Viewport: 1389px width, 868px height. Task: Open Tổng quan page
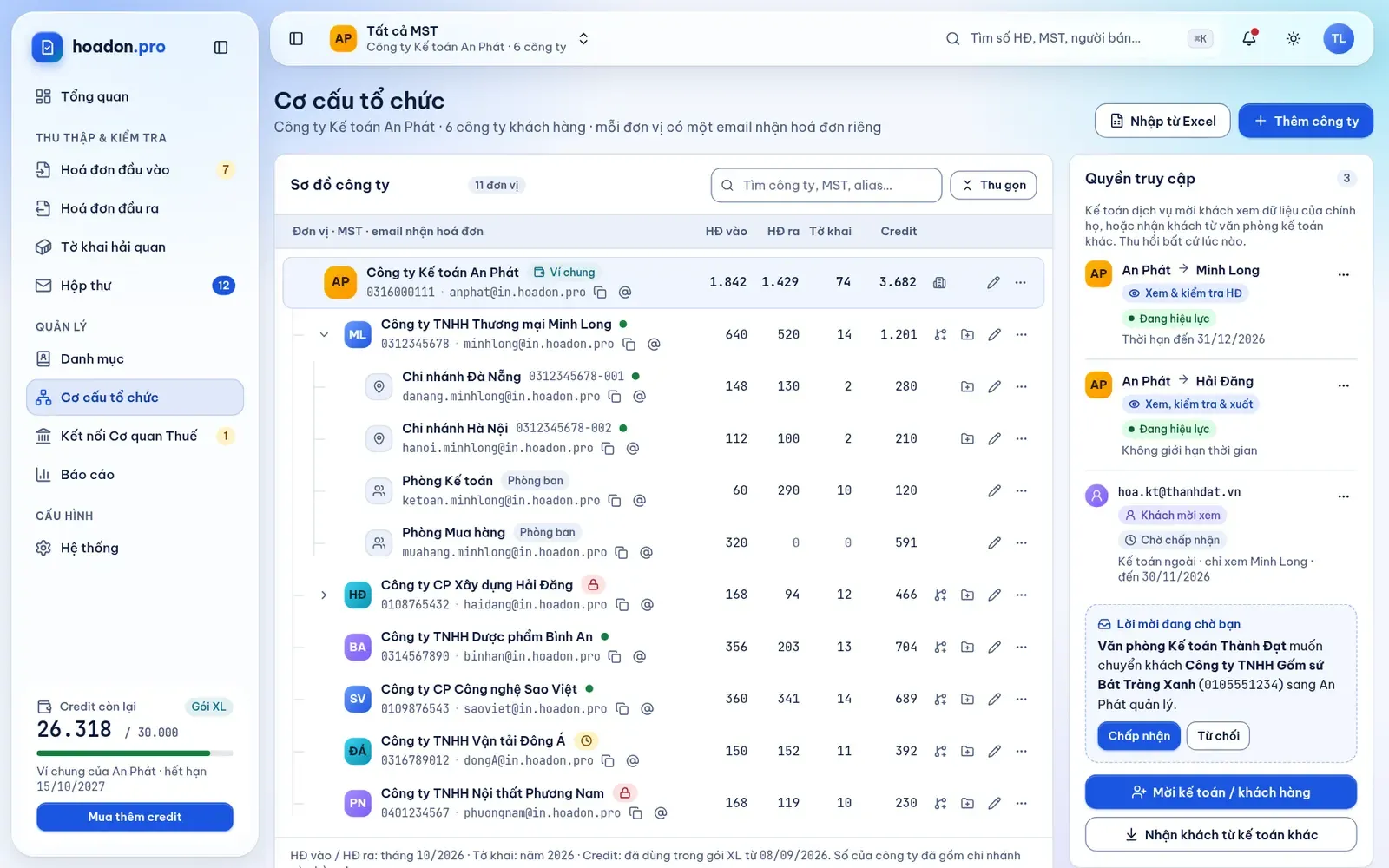(135, 96)
